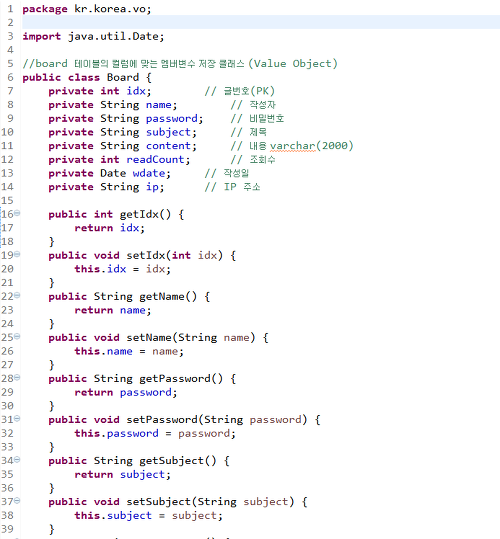This screenshot has width=500, height=539.
Task: Click the field 'readCount' on line 12
Action: 156,160
